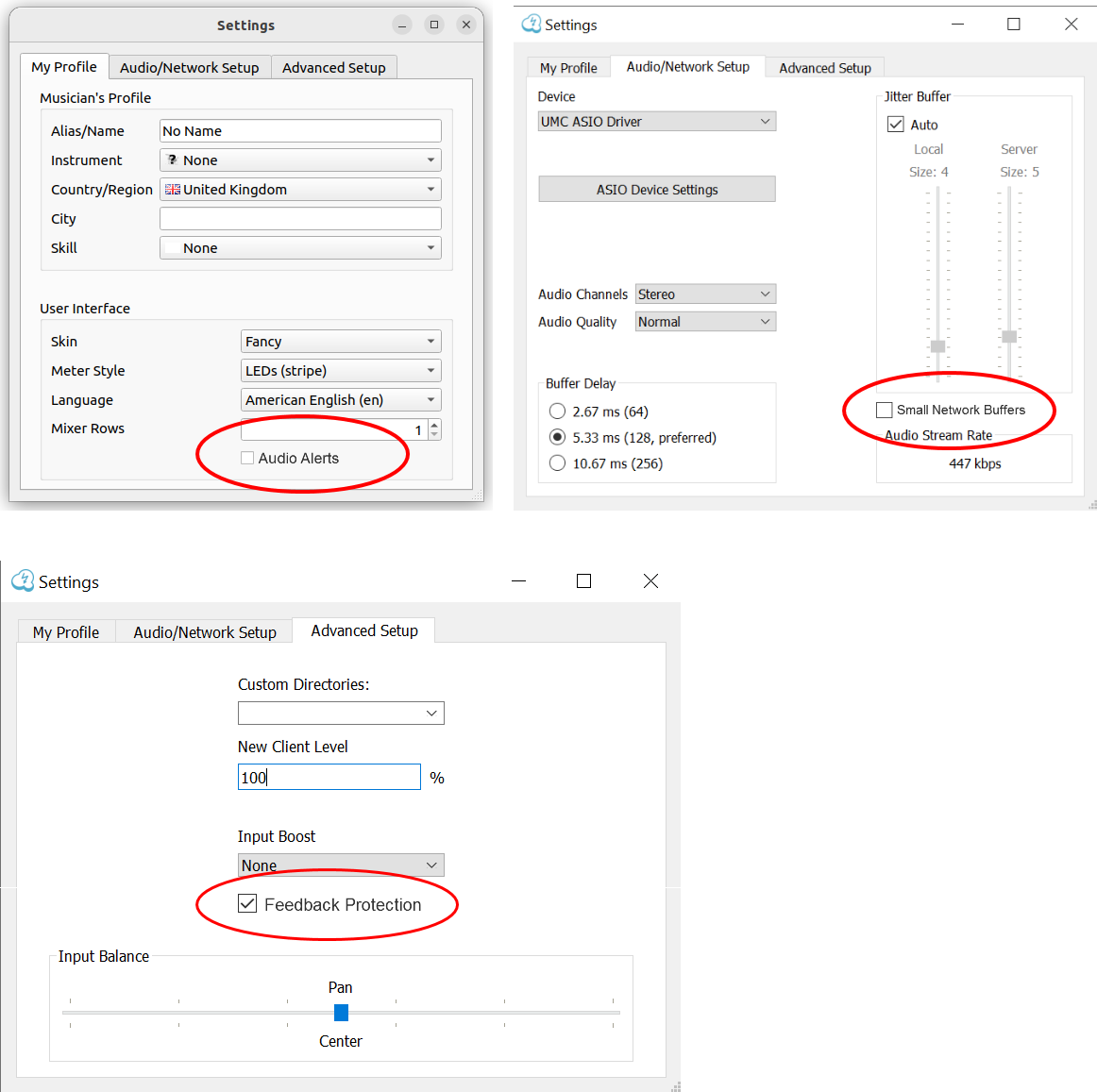
Task: Open the Custom Directories dropdown
Action: coord(341,713)
